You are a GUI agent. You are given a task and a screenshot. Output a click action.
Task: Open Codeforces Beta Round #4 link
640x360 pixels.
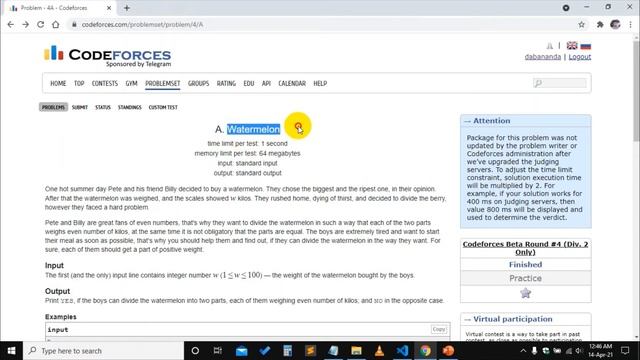[525, 248]
